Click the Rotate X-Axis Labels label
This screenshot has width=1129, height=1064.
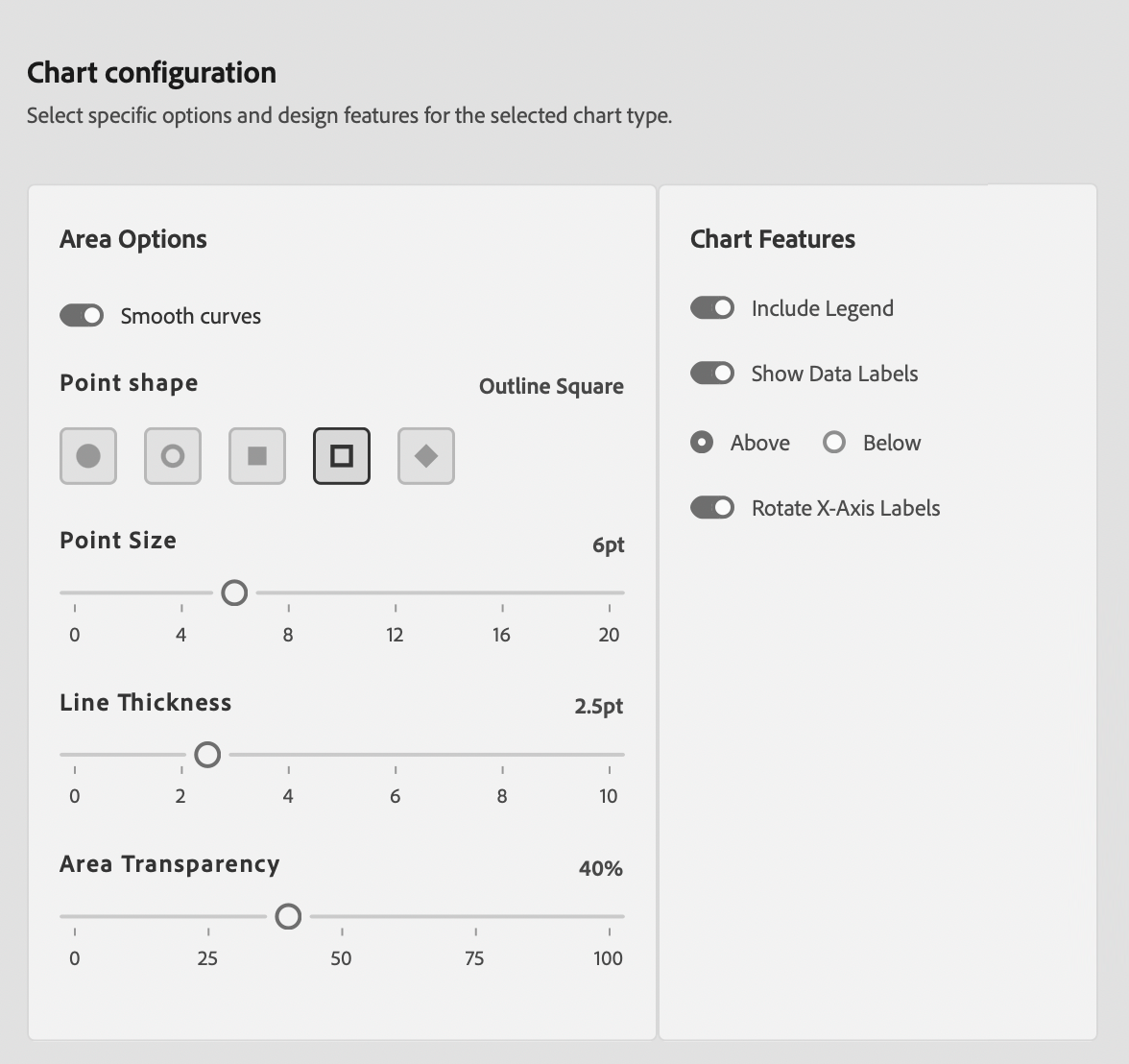(846, 508)
